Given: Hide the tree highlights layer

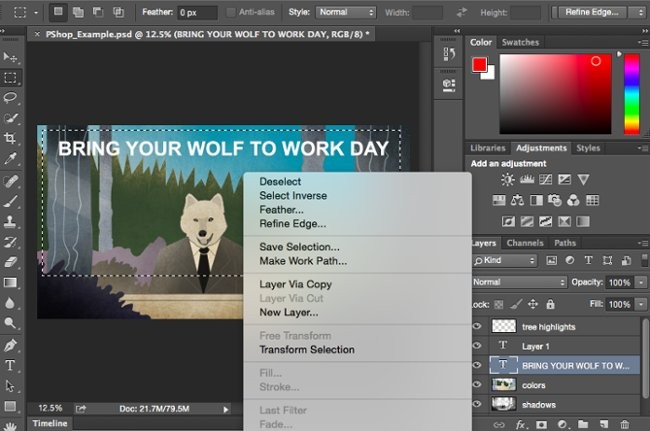Looking at the screenshot, I should 476,327.
